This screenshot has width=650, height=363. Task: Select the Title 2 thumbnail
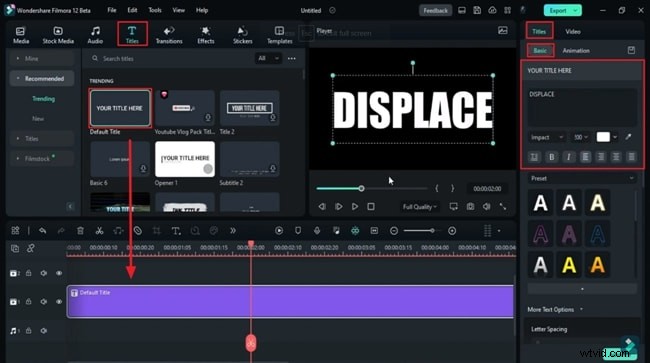pyautogui.click(x=250, y=108)
